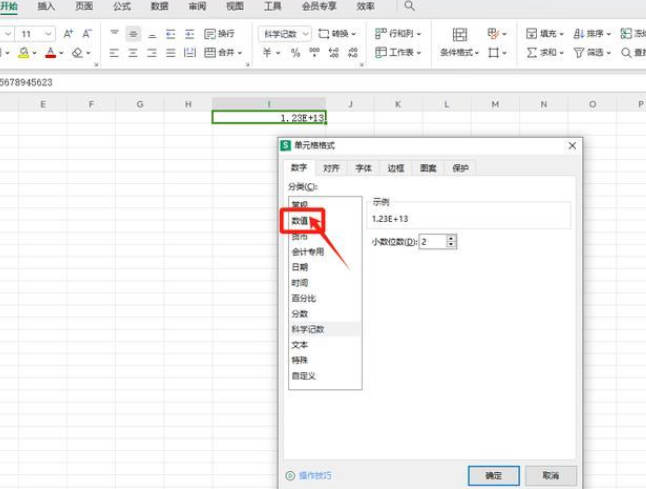Toggle middle vertical alignment

(x=133, y=33)
